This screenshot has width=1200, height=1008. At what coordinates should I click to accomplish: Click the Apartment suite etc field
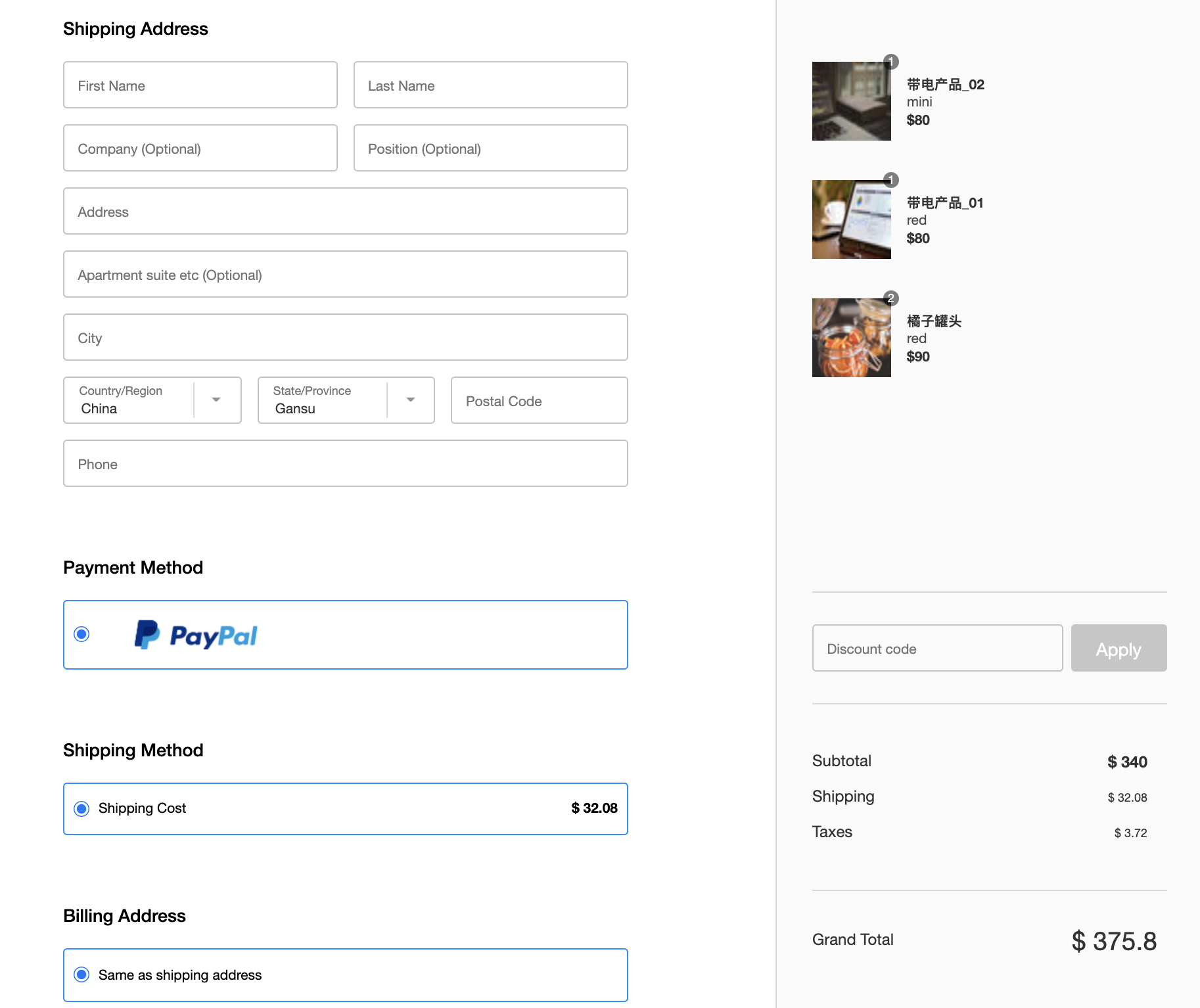[x=345, y=275]
